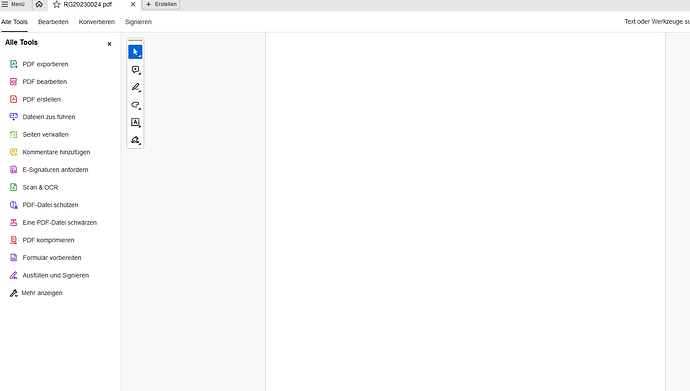
Task: Select the freehand lasso drawing tool
Action: click(135, 105)
